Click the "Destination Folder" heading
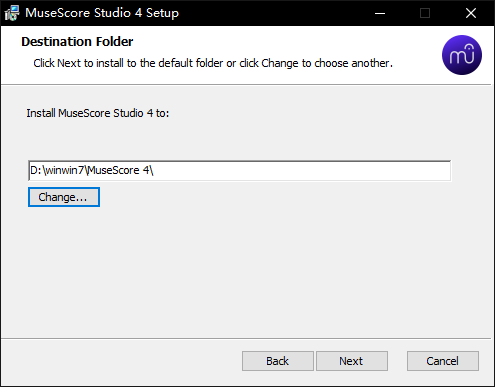This screenshot has width=495, height=387. coord(77,42)
